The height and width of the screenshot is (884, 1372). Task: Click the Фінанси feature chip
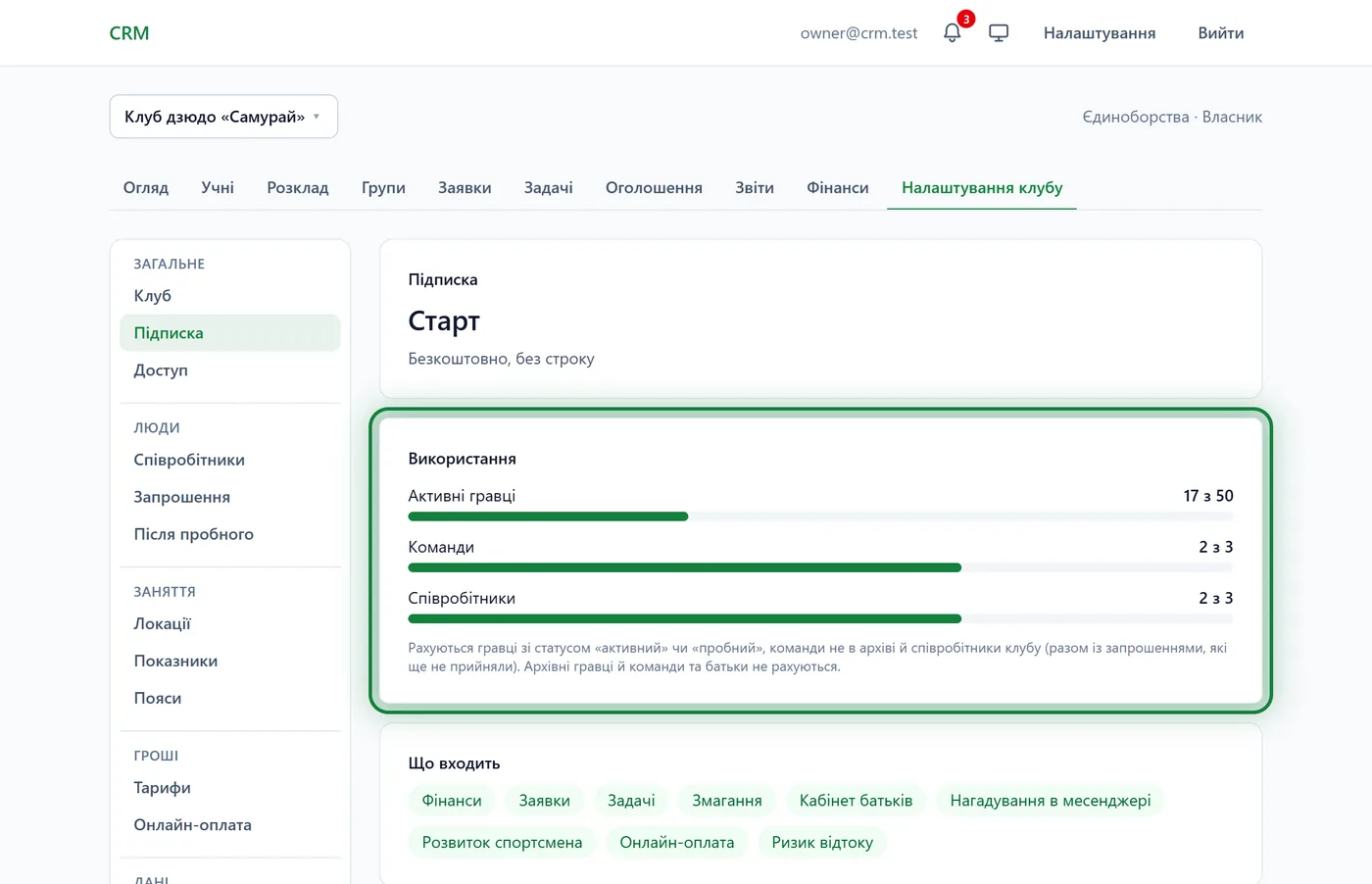[x=452, y=801]
